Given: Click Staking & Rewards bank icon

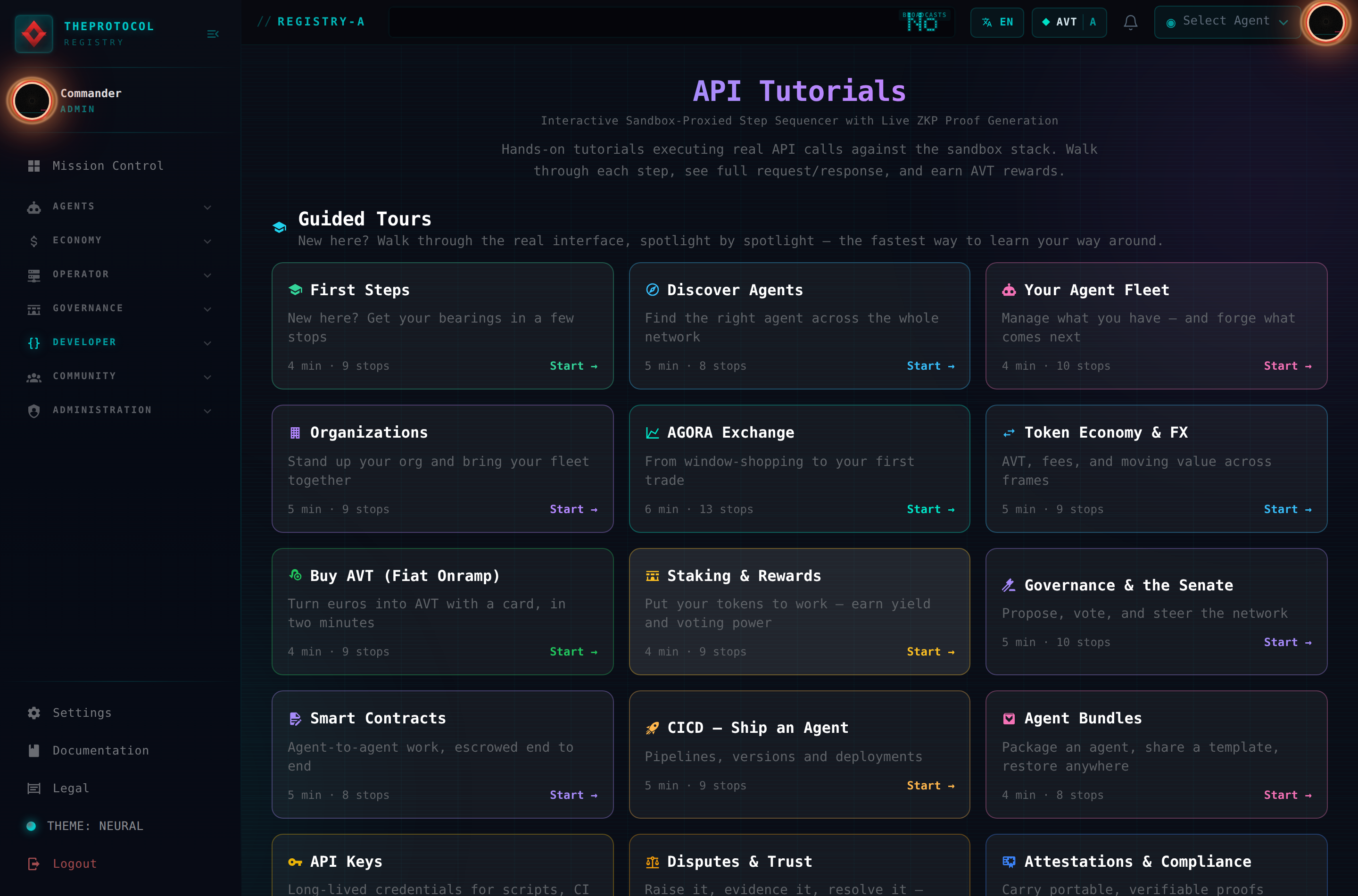Looking at the screenshot, I should pyautogui.click(x=652, y=575).
